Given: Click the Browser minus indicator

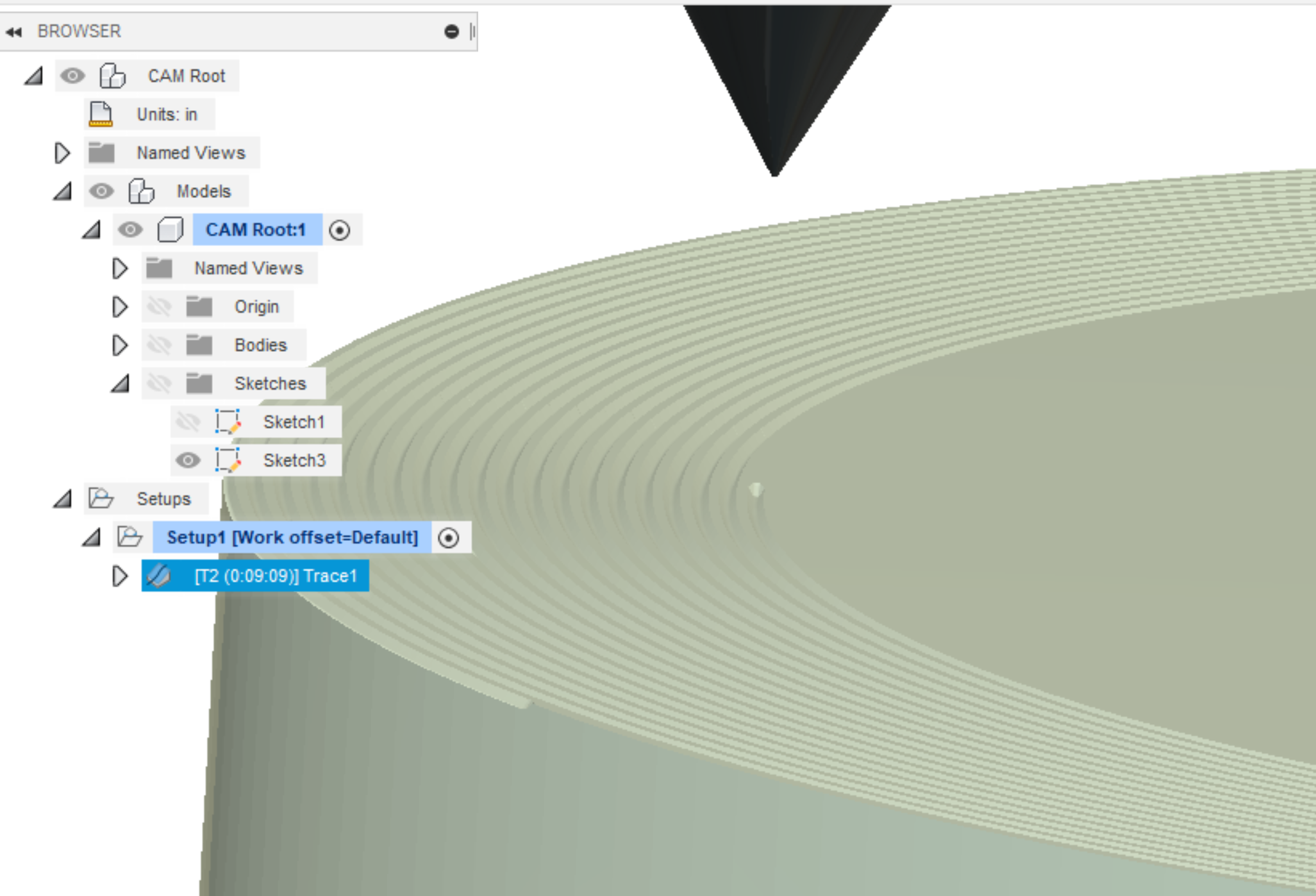Looking at the screenshot, I should tap(453, 29).
